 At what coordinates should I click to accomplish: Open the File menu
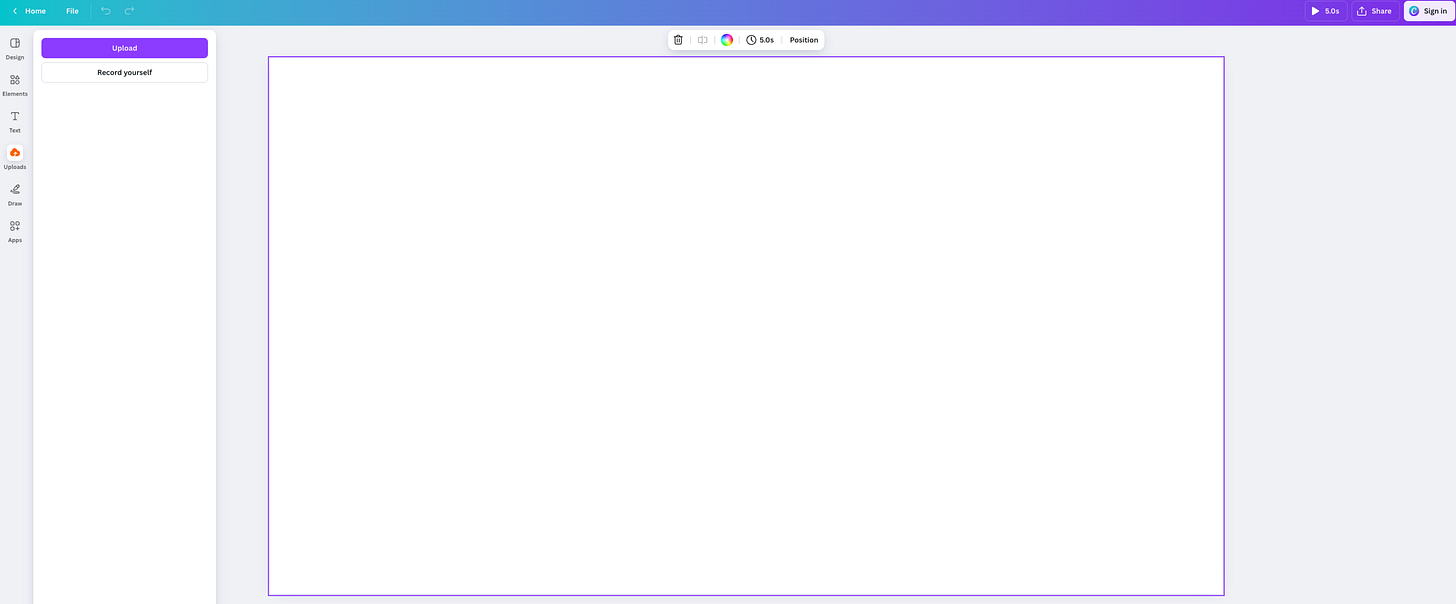[x=72, y=11]
